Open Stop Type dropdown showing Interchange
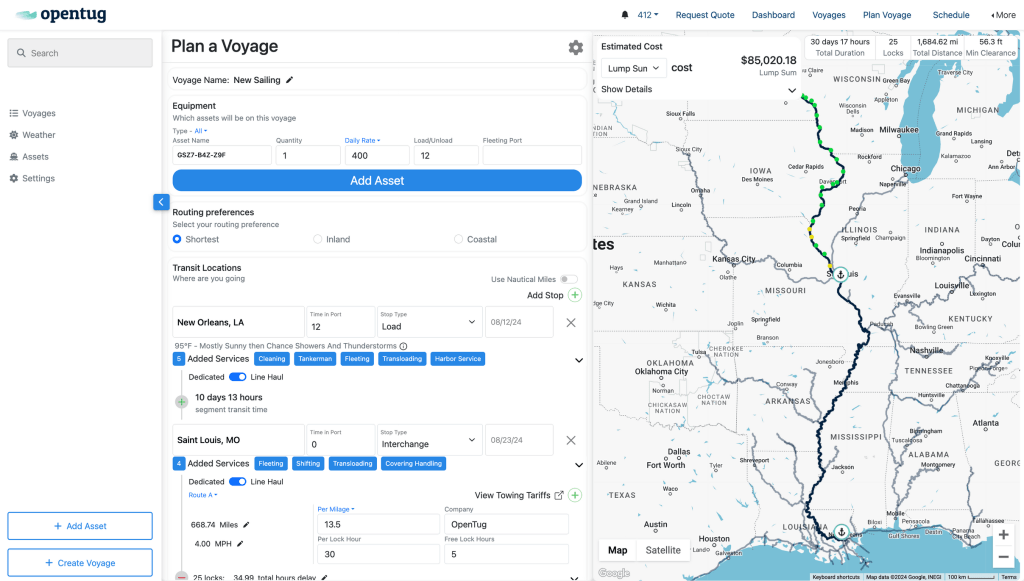Screen dimensions: 1024x581 coord(429,444)
